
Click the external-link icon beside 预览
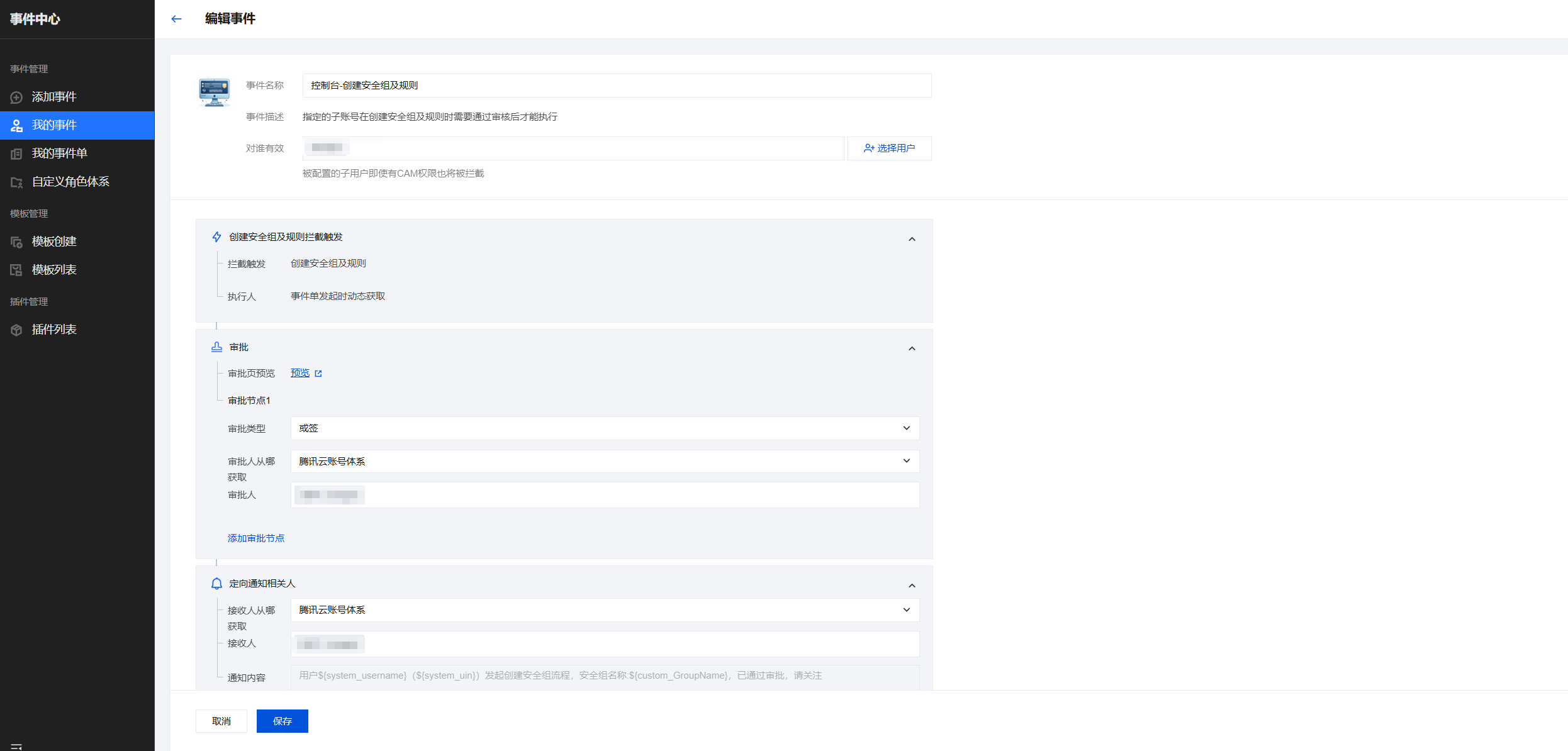(x=318, y=374)
